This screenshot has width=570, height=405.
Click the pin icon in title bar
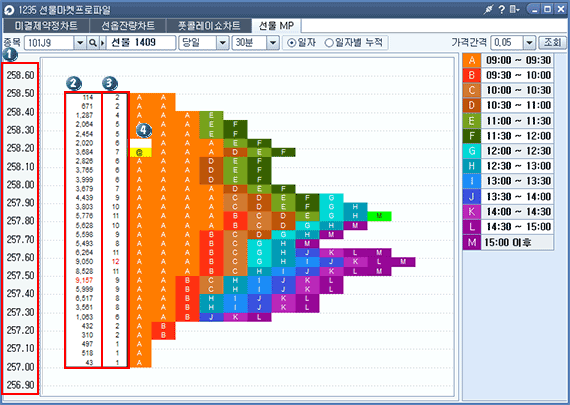pos(488,9)
